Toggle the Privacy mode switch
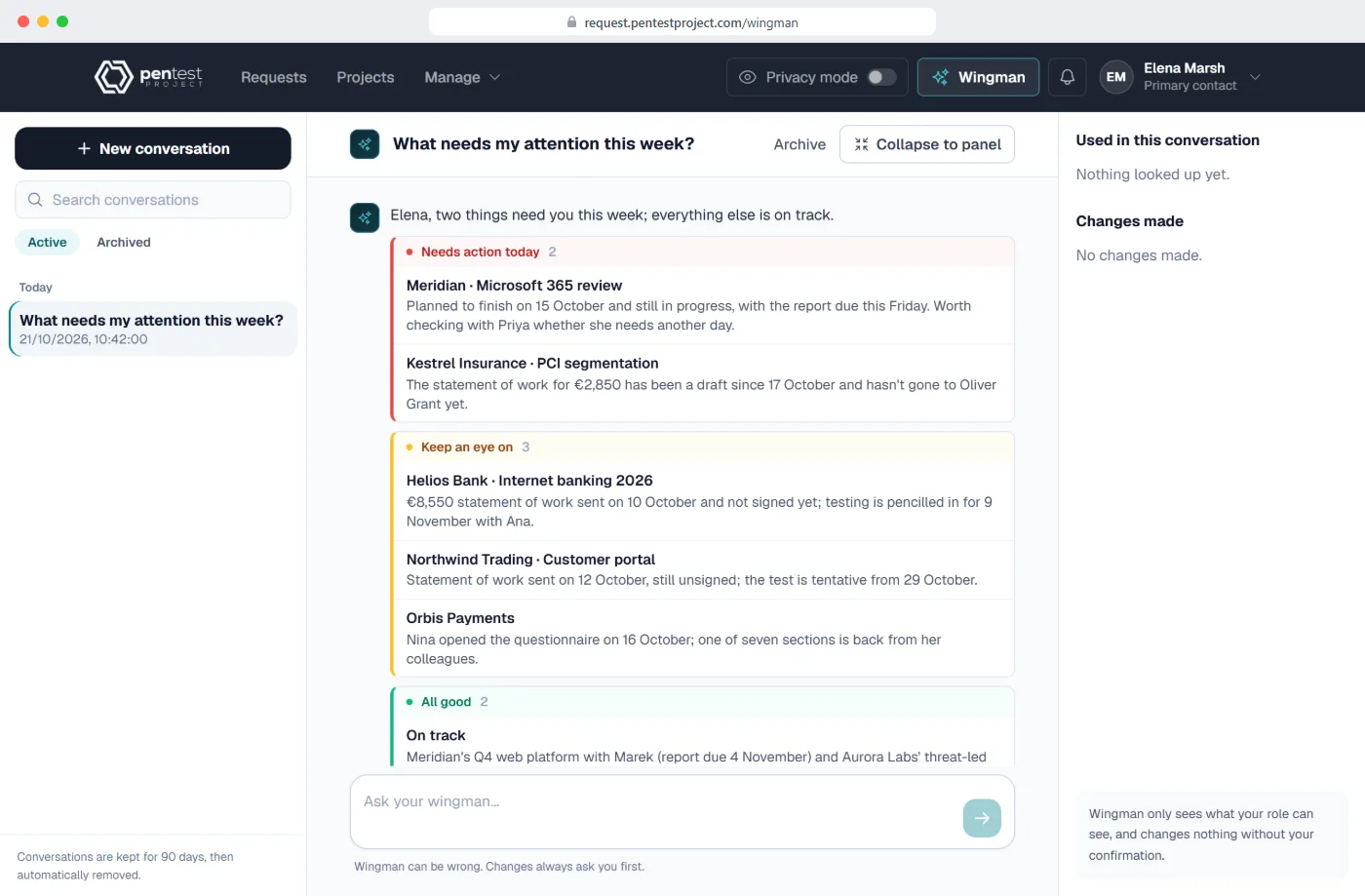Image resolution: width=1365 pixels, height=896 pixels. point(881,77)
